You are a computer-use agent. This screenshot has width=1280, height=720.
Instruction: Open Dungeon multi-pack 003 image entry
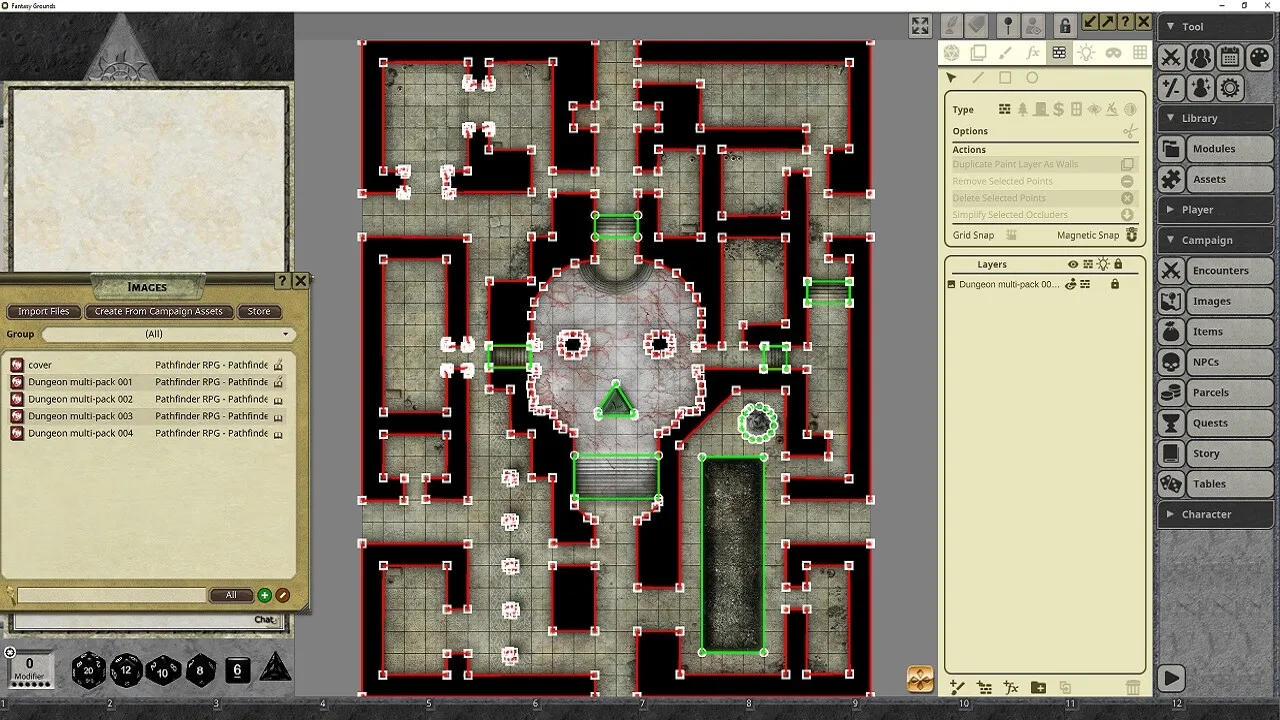[x=147, y=416]
